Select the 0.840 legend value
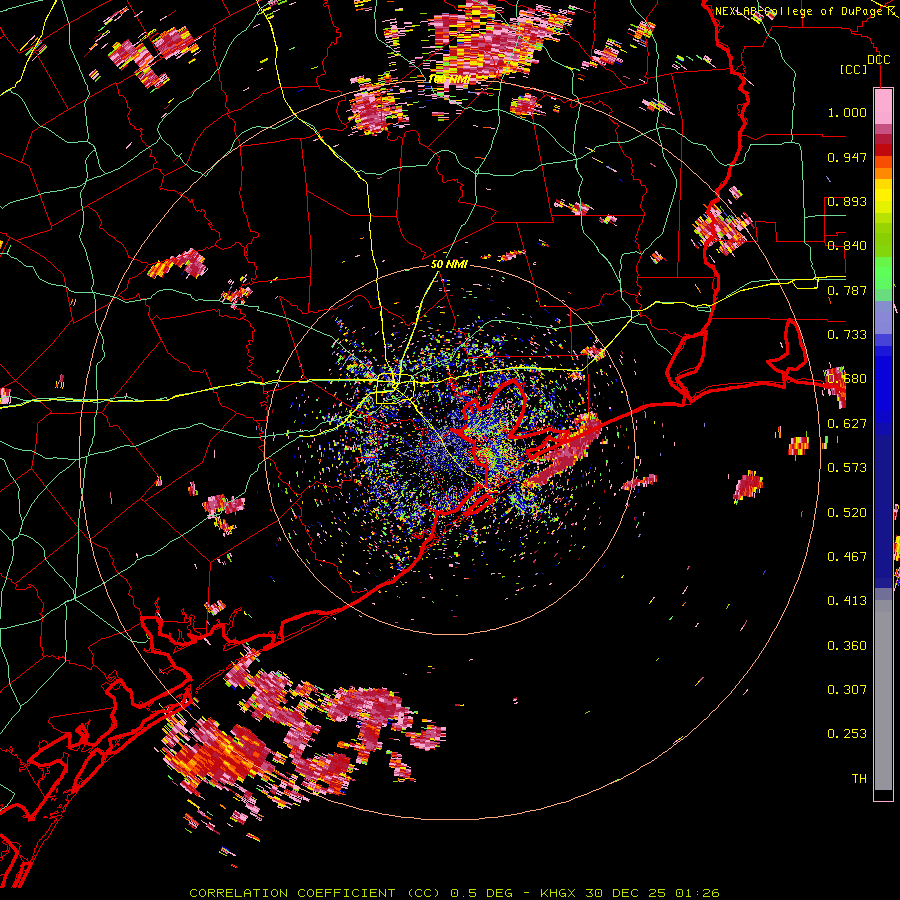Image resolution: width=900 pixels, height=900 pixels. [x=847, y=246]
